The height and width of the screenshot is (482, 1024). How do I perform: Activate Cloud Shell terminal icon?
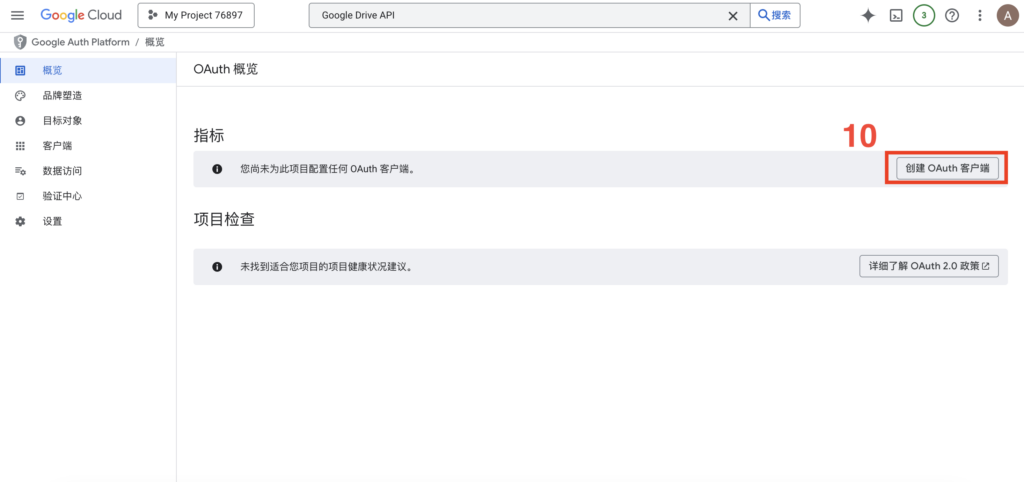[x=897, y=15]
